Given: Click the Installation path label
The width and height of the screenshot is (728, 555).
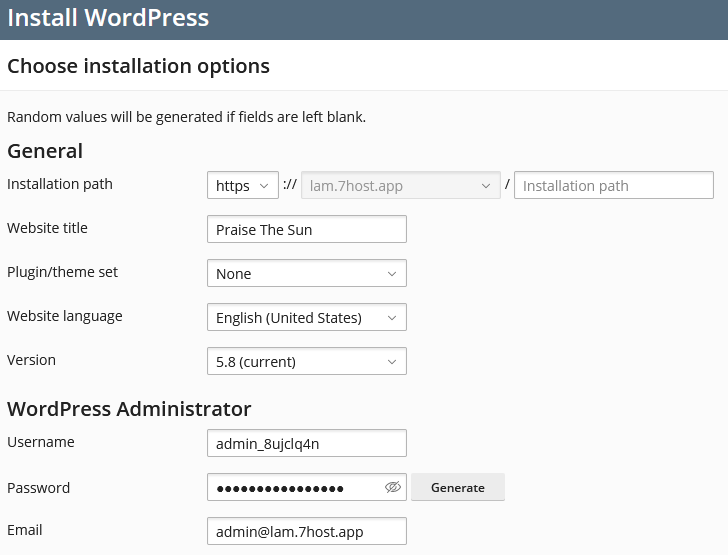Looking at the screenshot, I should pos(60,184).
